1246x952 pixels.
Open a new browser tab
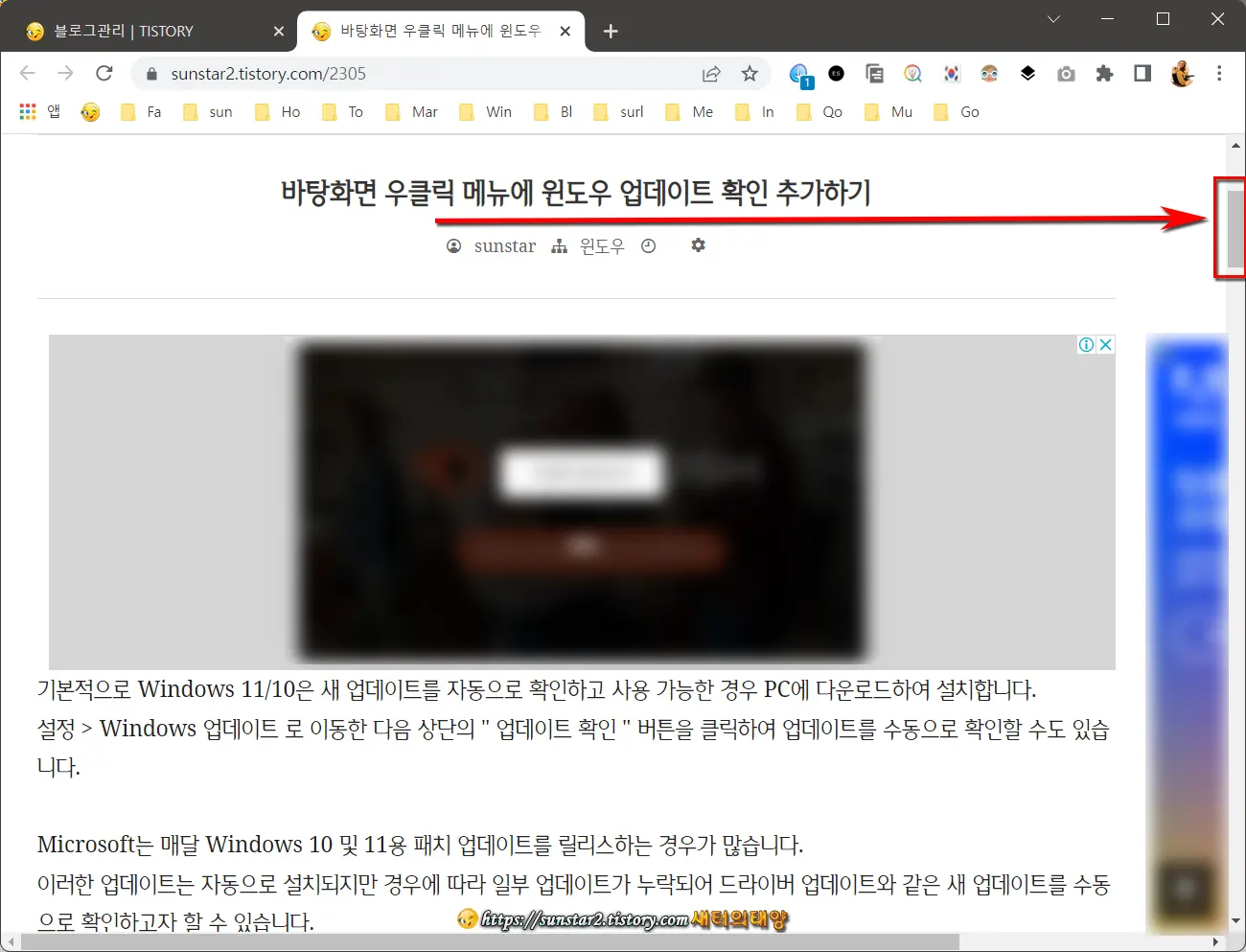tap(611, 31)
